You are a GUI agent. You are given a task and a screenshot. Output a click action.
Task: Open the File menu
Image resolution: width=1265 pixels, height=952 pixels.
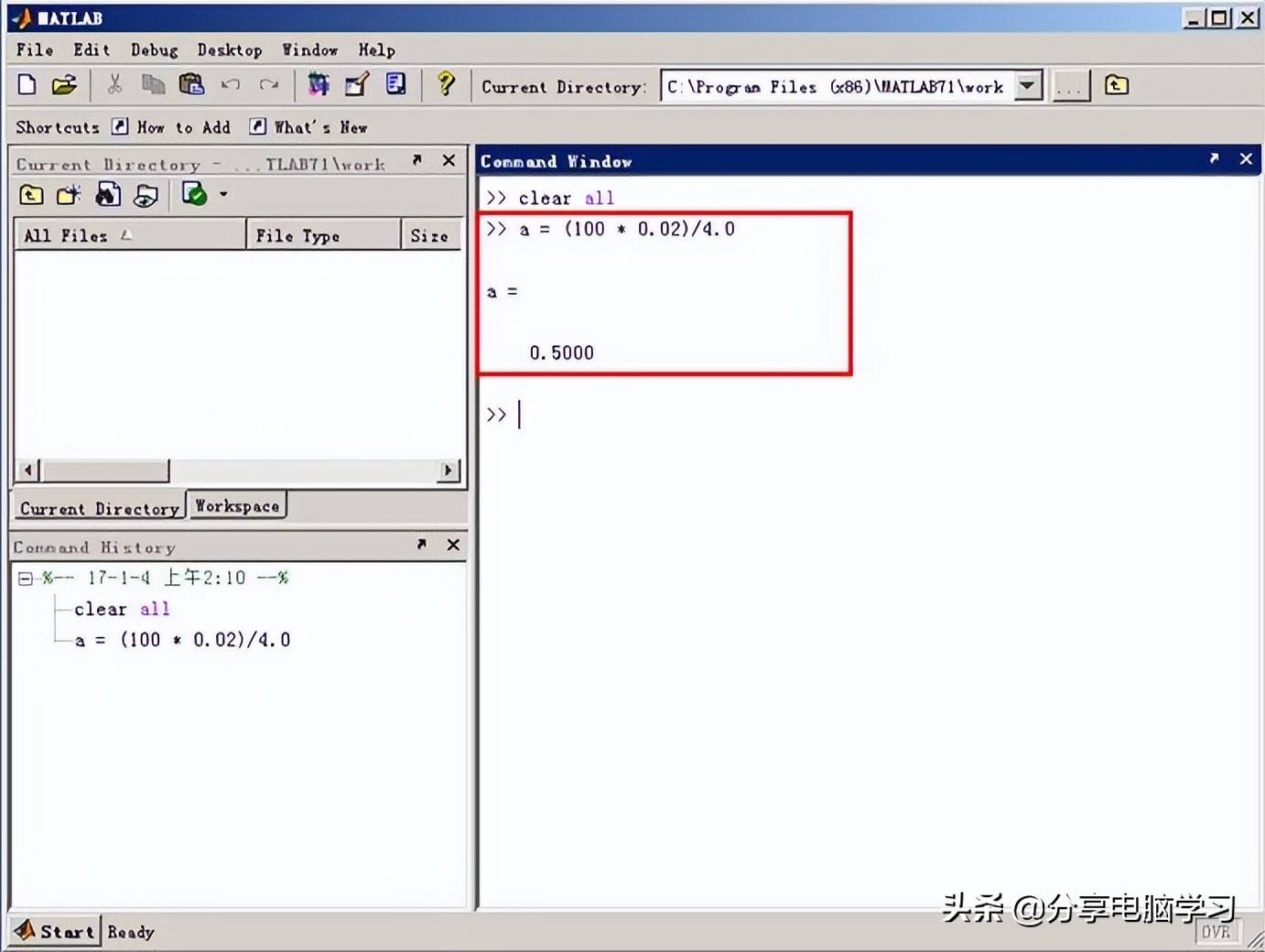pyautogui.click(x=35, y=49)
